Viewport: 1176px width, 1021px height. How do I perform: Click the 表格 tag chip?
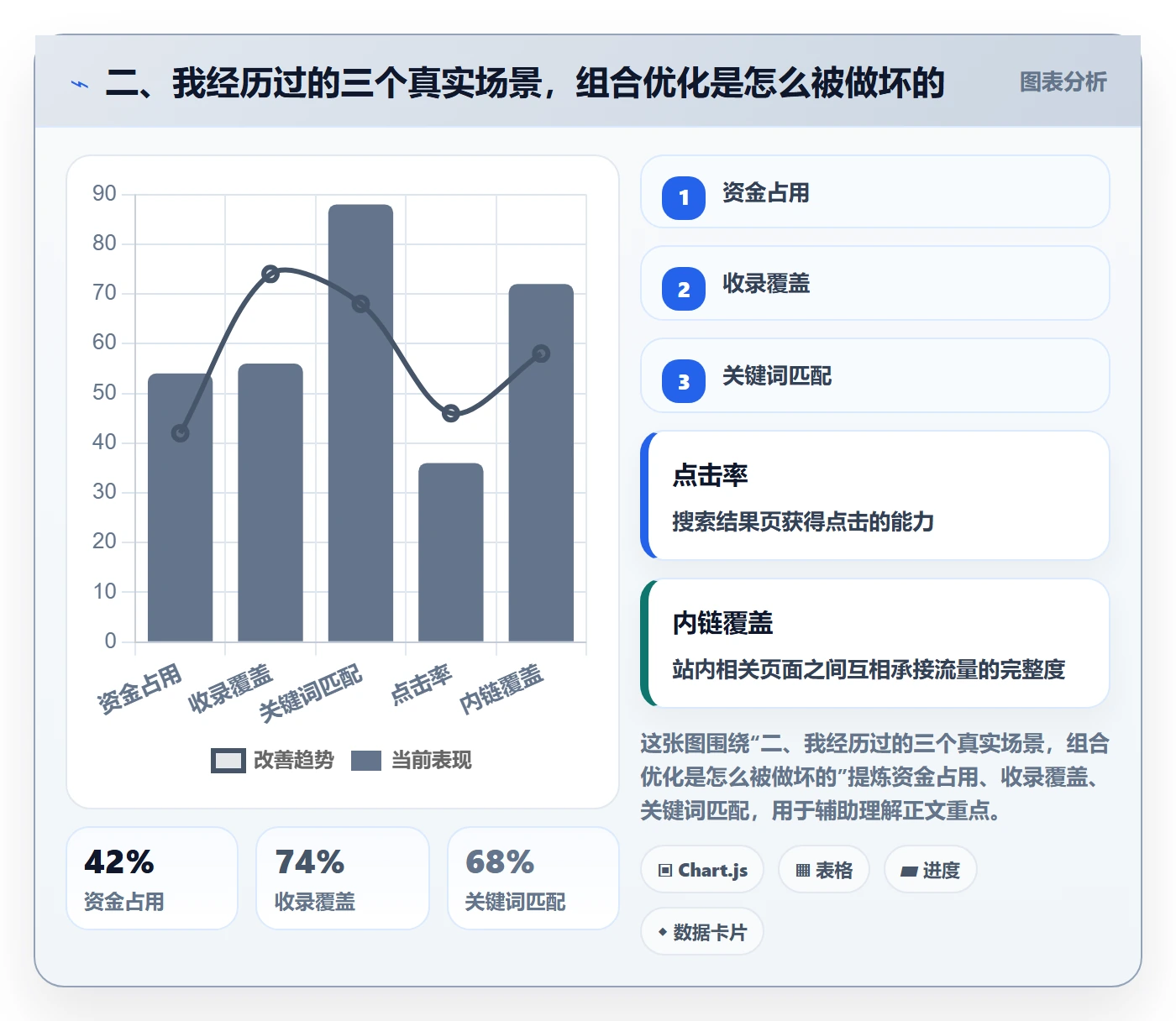pos(824,870)
